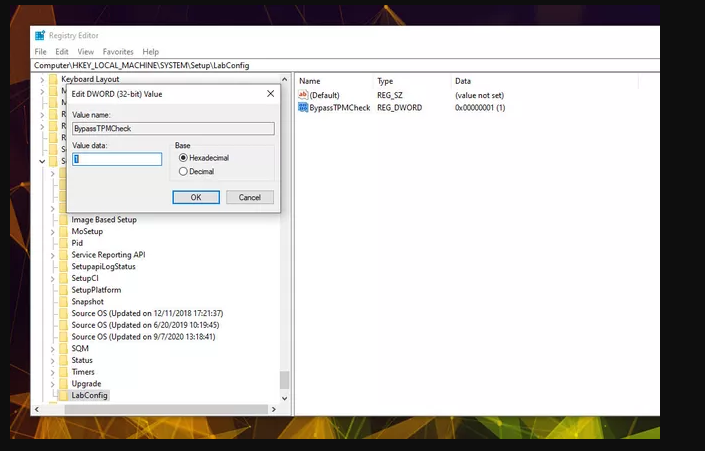The height and width of the screenshot is (451, 705).
Task: Select the SetupPlatform tree item
Action: click(96, 290)
